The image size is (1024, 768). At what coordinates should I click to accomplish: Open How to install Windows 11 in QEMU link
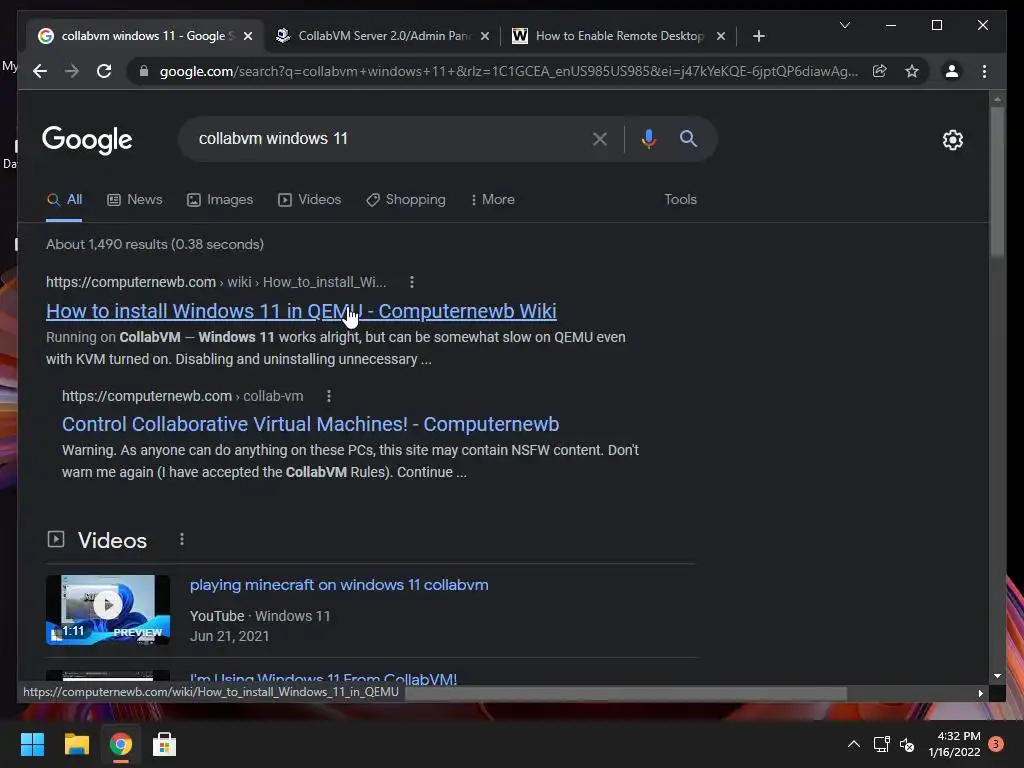(x=301, y=312)
